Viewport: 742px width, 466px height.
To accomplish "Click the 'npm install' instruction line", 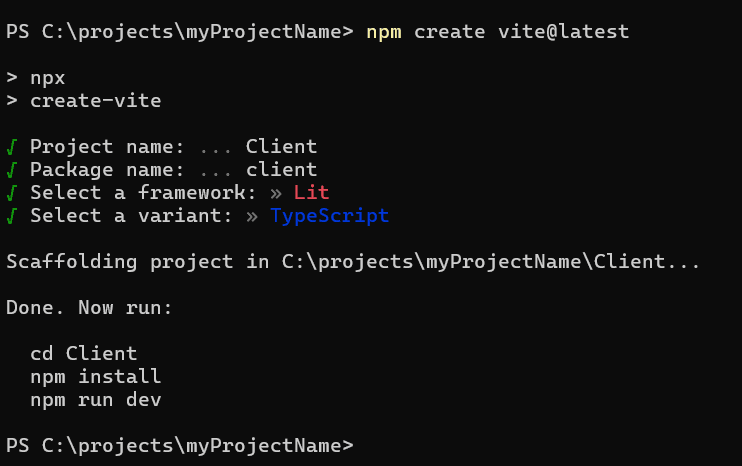I will coord(96,377).
